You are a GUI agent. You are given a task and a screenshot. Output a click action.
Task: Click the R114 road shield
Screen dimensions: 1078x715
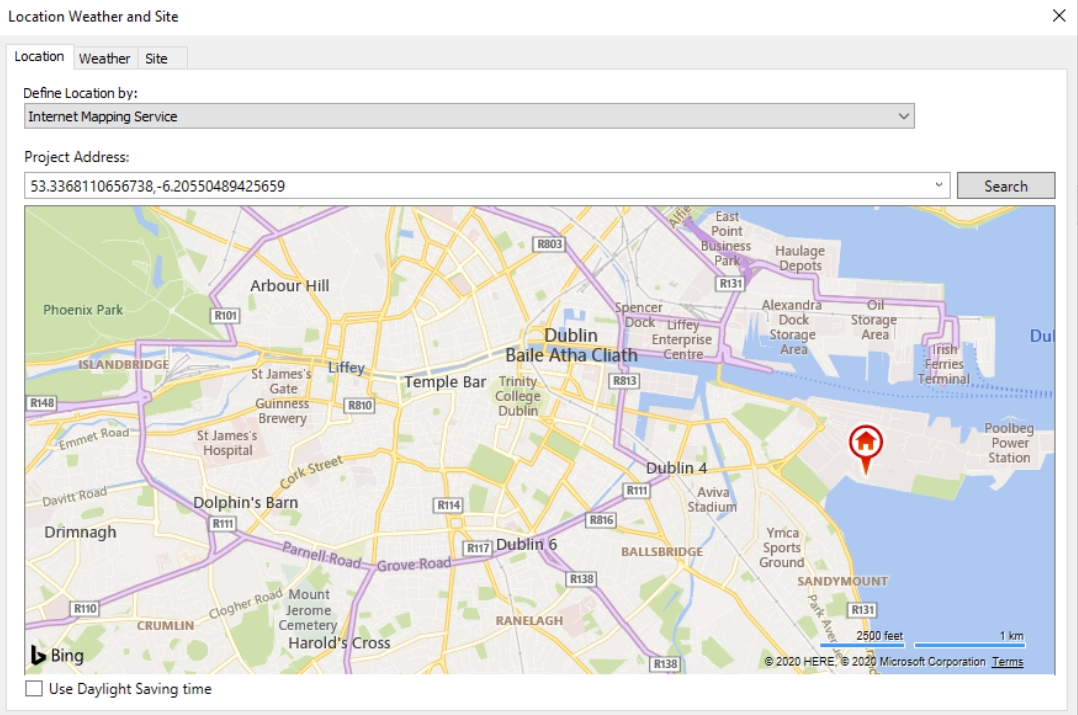pos(449,505)
